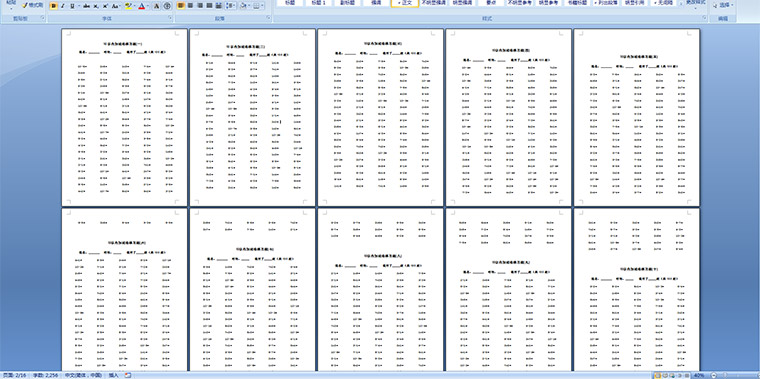Click the 插入 mode indicator in status bar

click(113, 375)
